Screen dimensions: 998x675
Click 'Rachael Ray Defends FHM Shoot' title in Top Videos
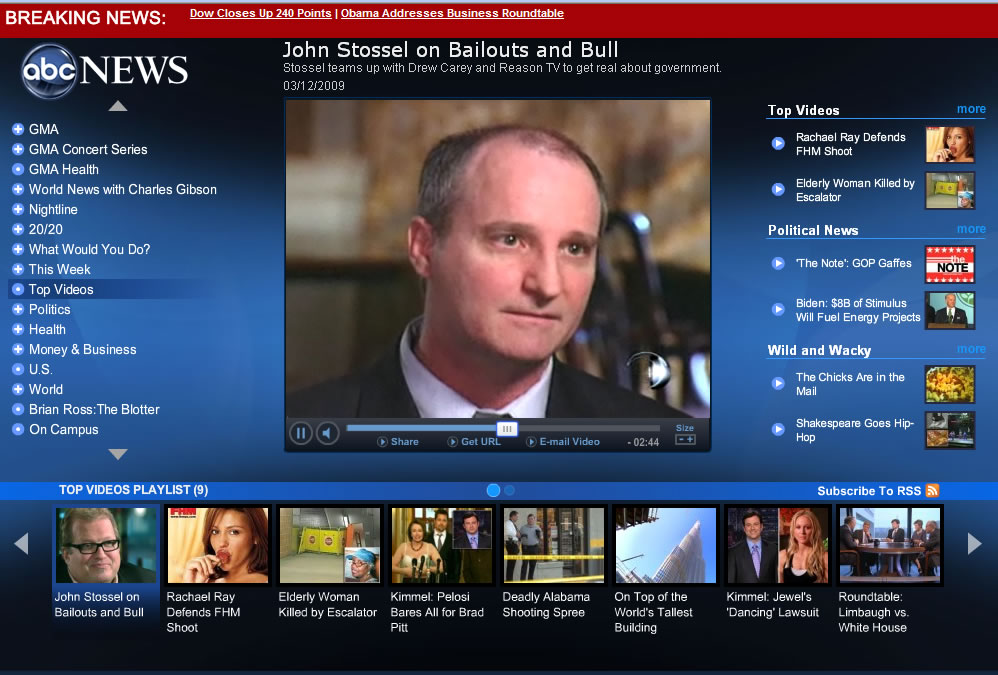coord(850,144)
